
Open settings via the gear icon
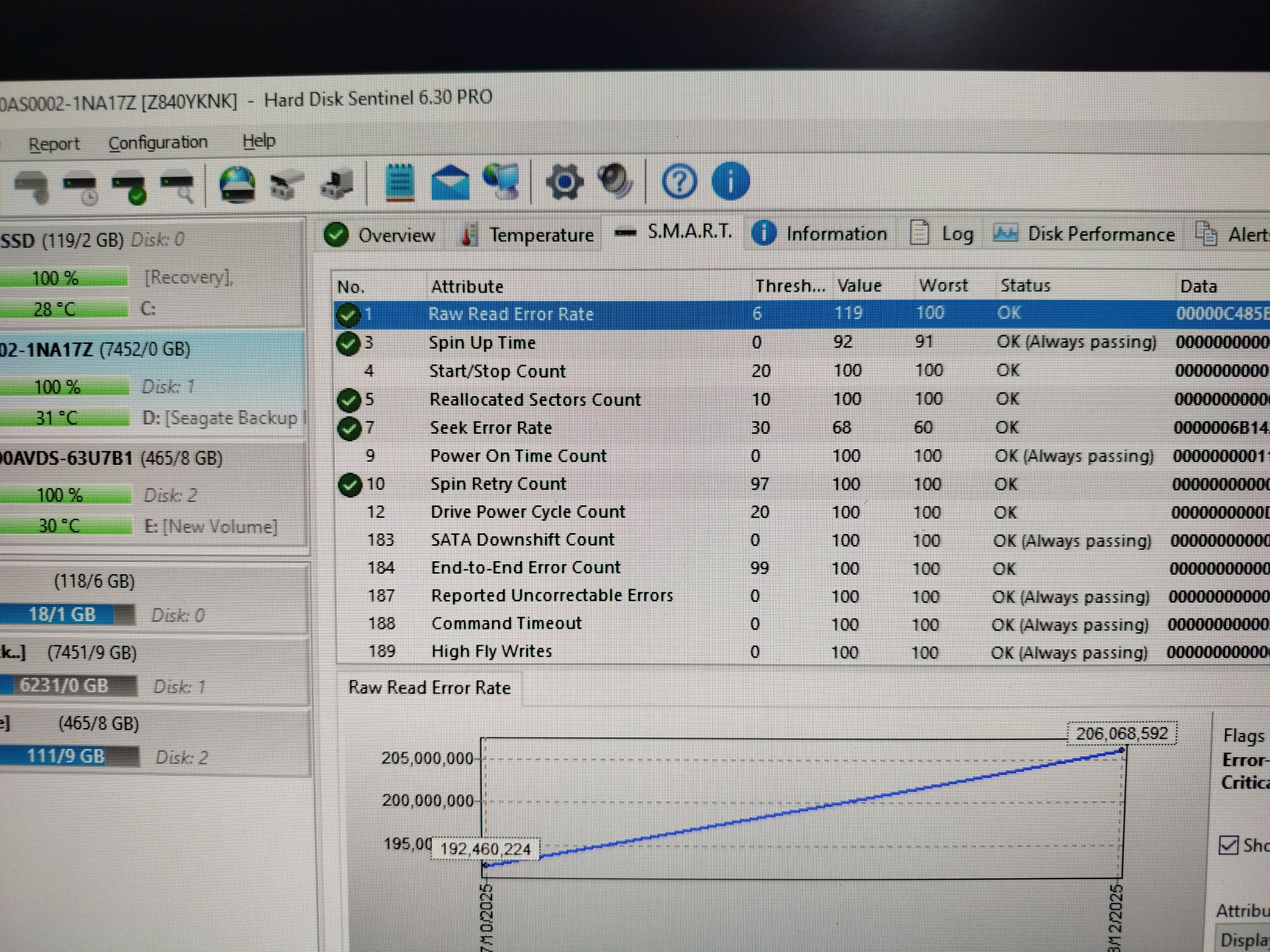(565, 182)
